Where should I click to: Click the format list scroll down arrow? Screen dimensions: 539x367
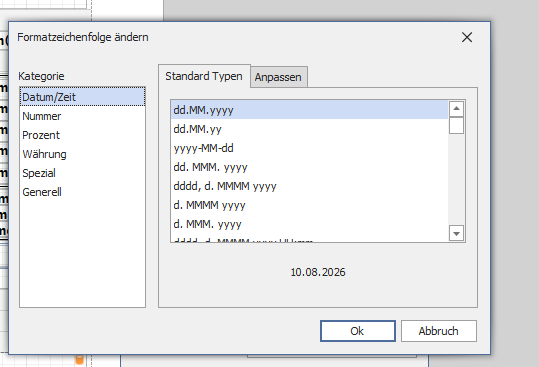coord(456,234)
